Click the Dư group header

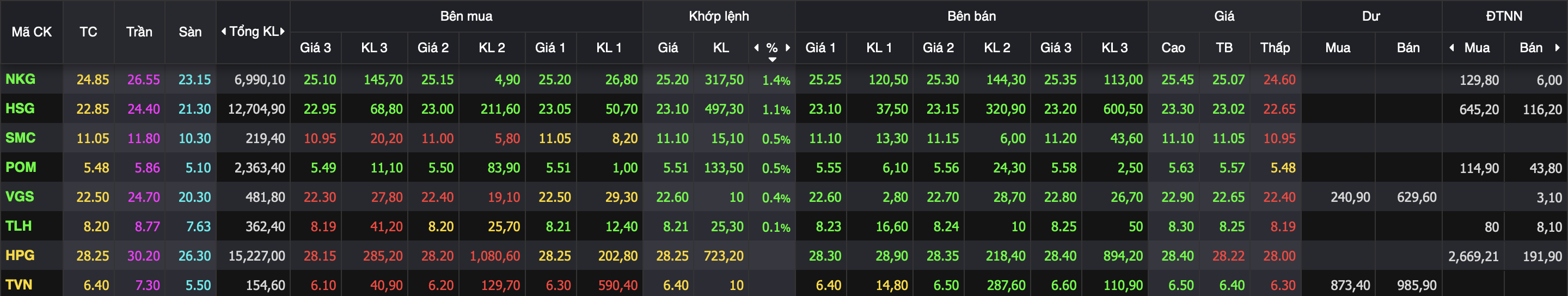pyautogui.click(x=1371, y=16)
